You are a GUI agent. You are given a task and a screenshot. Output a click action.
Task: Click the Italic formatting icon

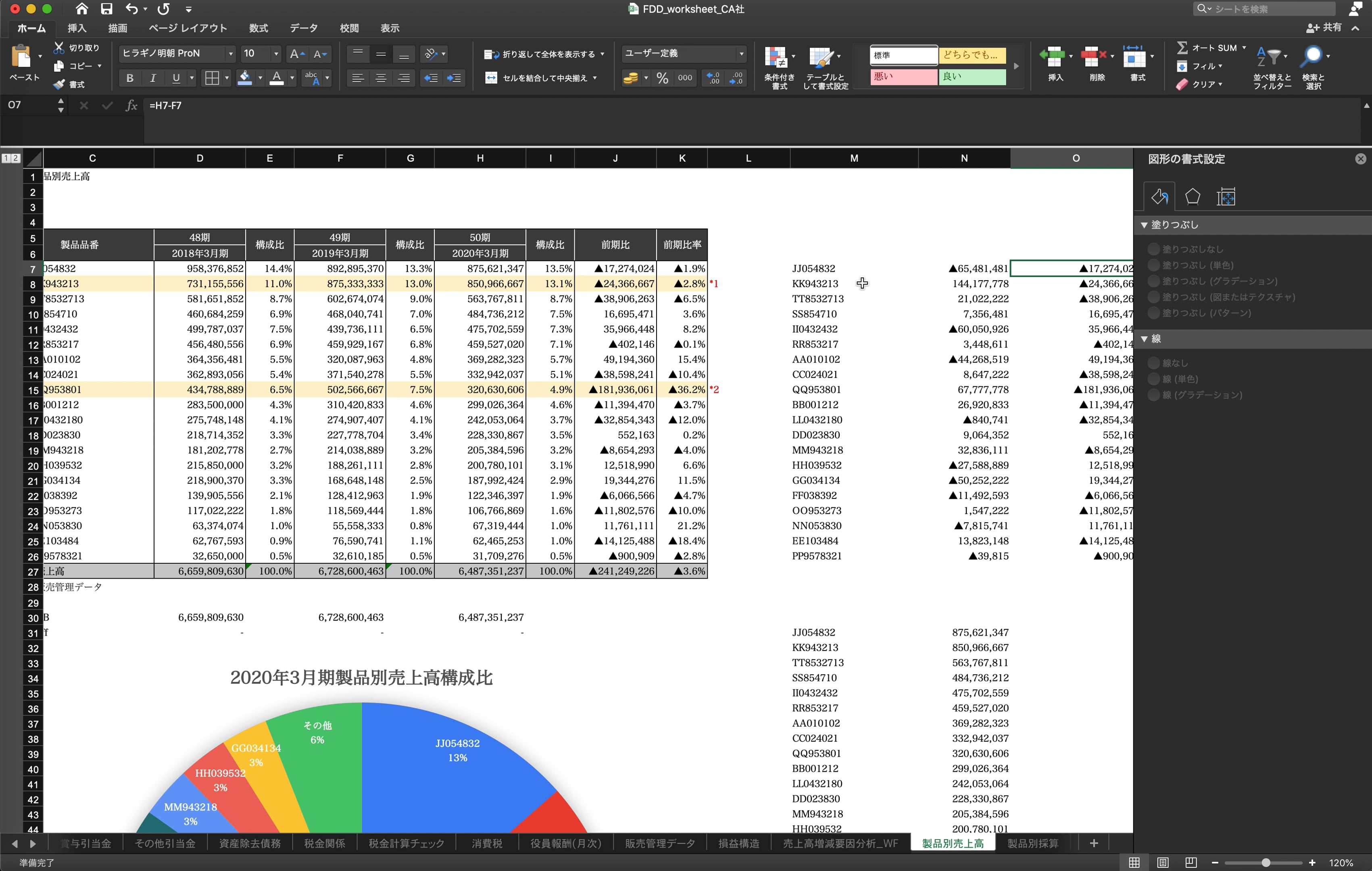click(153, 79)
